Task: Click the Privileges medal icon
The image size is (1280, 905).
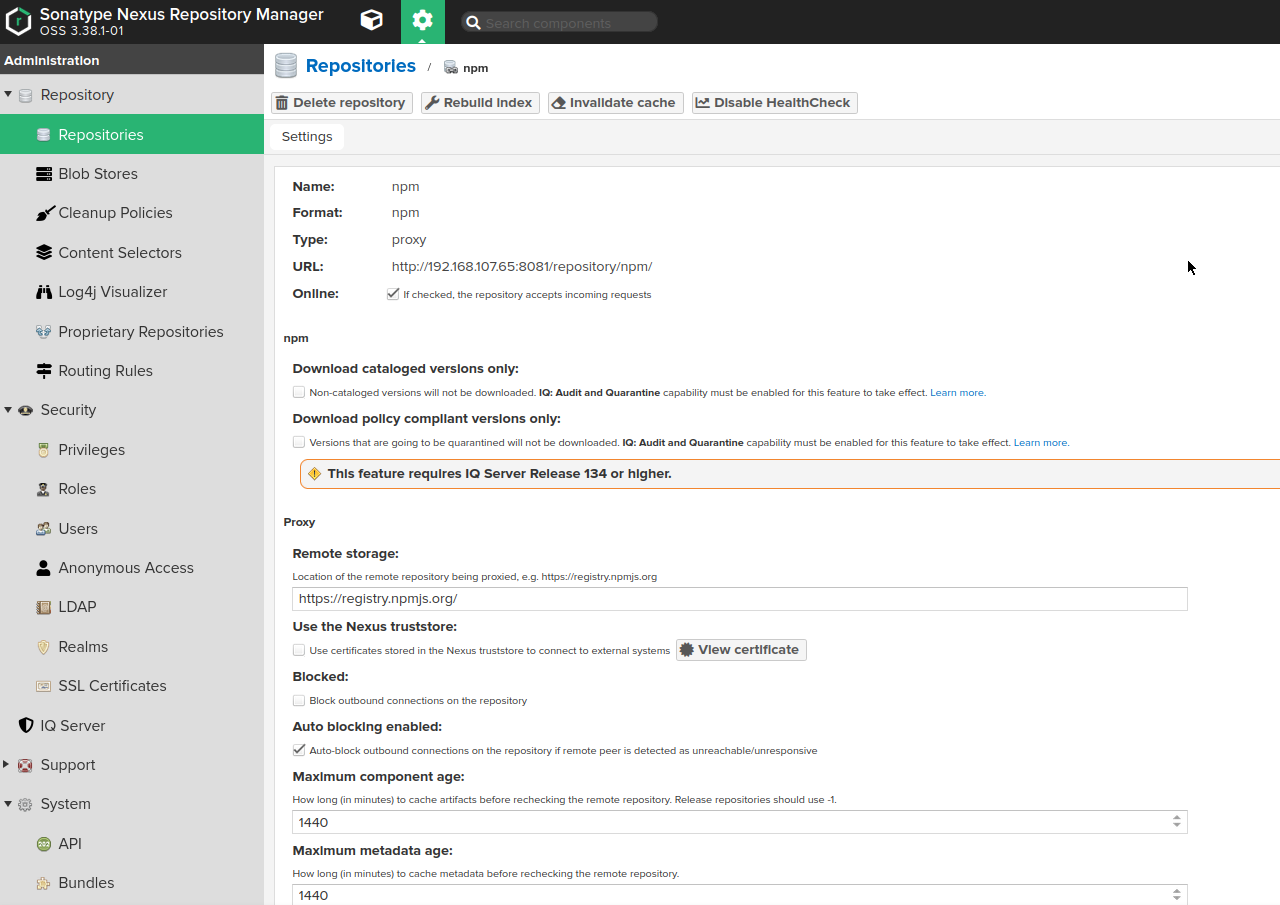Action: [x=43, y=450]
